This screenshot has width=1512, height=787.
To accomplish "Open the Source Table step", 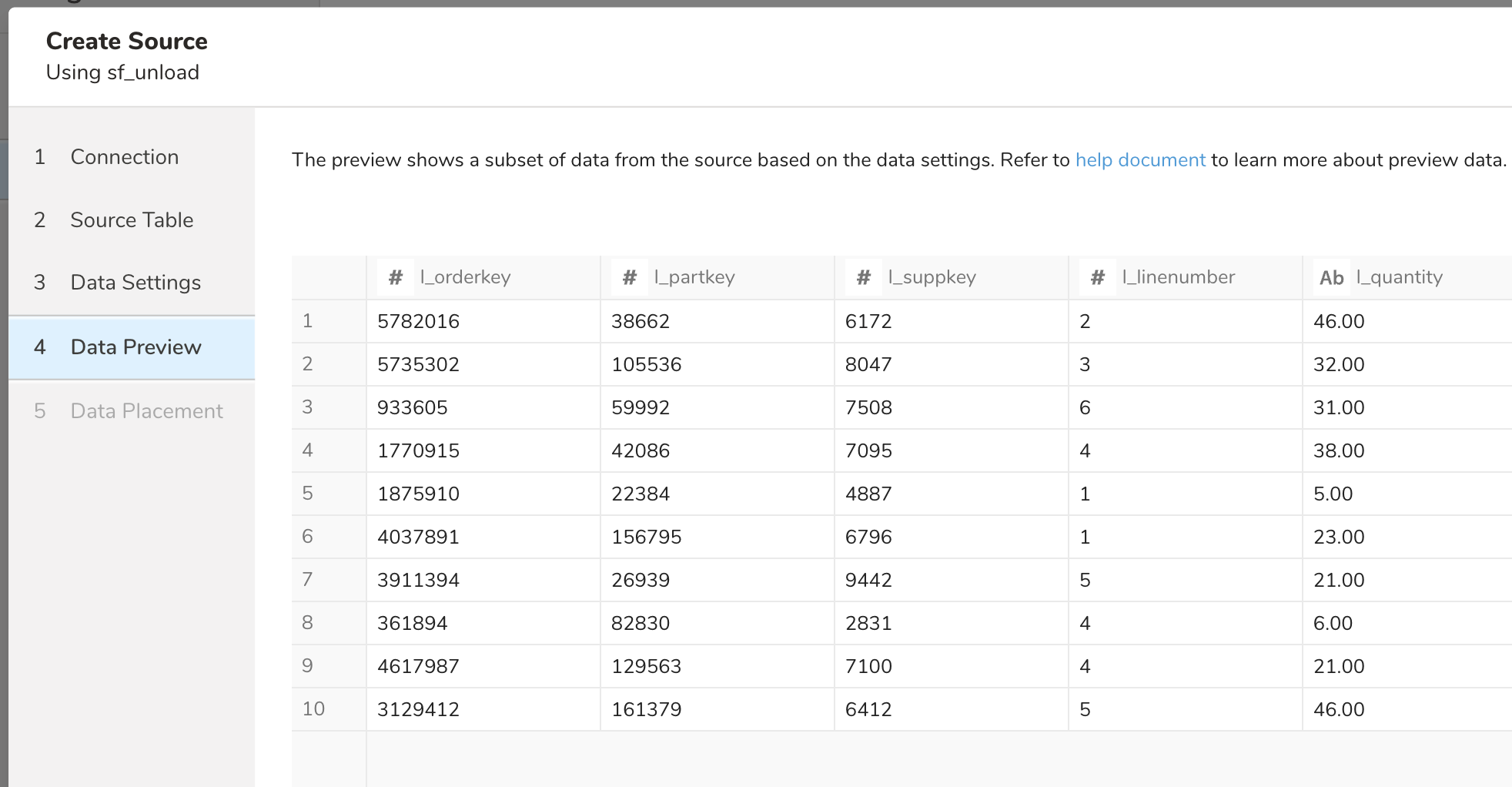I will coord(132,220).
